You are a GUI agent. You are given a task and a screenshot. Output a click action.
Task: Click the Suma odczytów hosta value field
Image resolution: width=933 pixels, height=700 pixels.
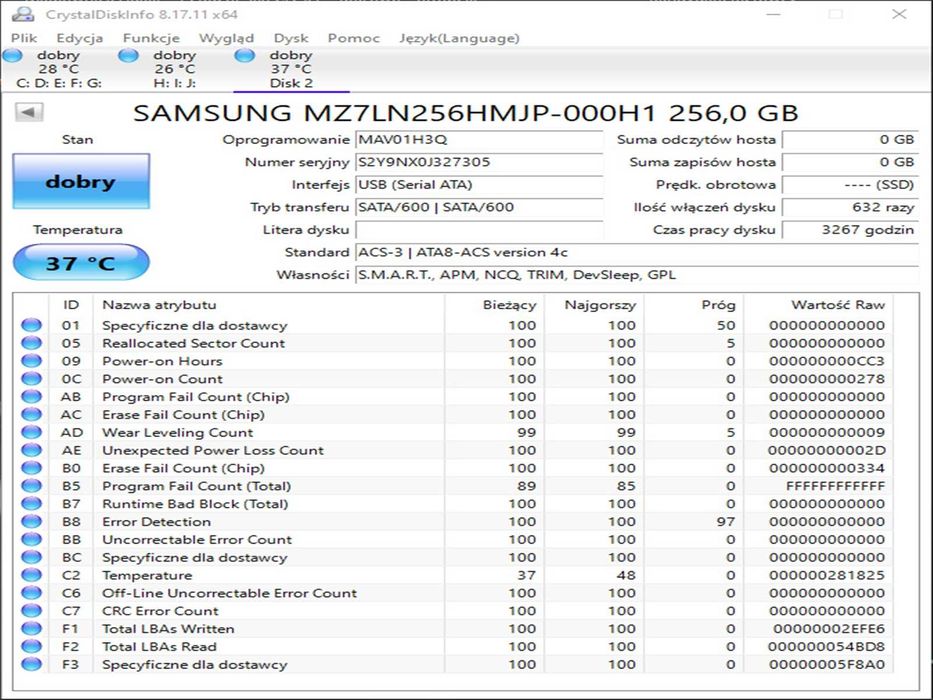click(850, 140)
